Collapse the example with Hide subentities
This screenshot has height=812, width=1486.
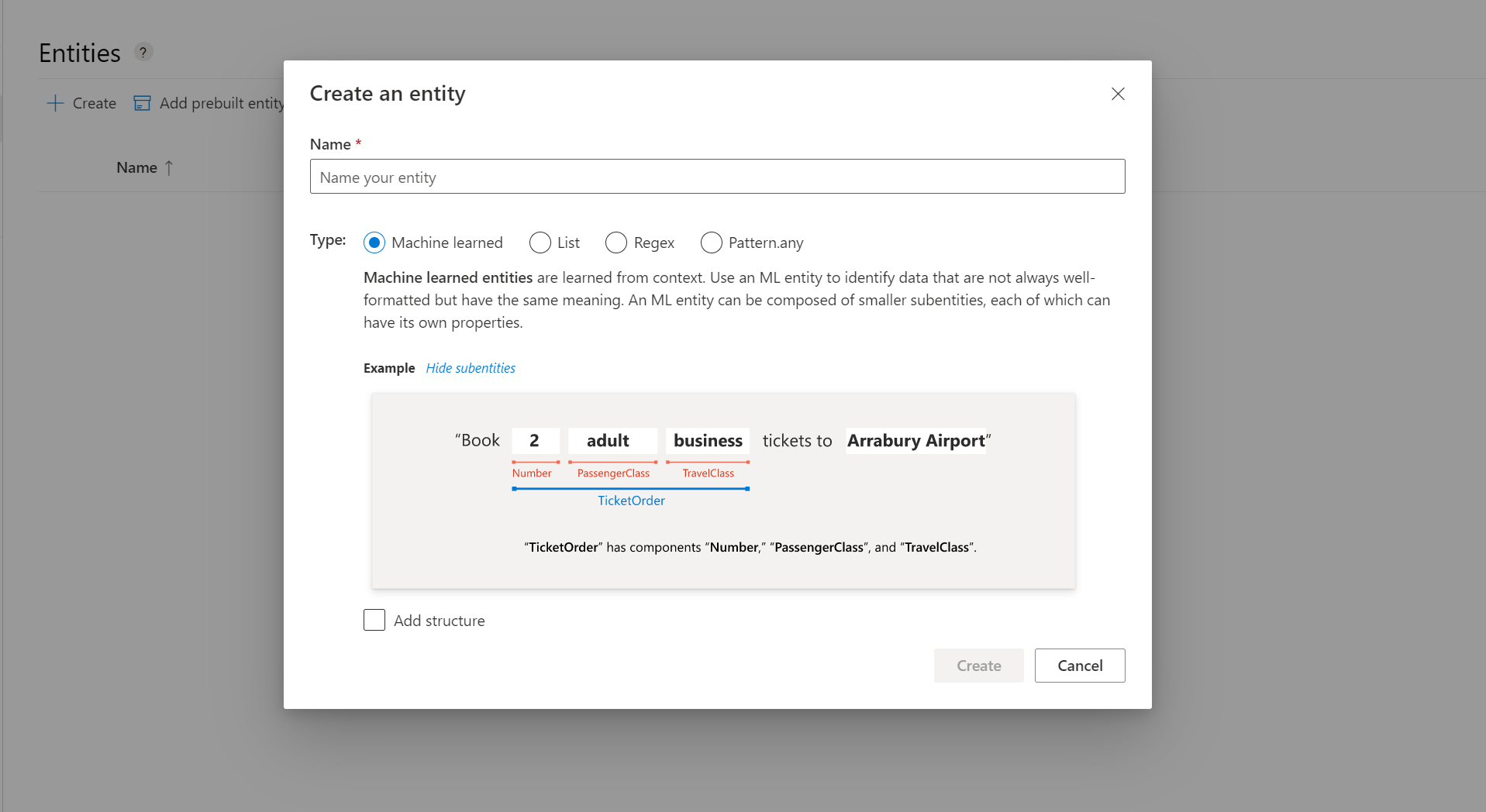(470, 368)
